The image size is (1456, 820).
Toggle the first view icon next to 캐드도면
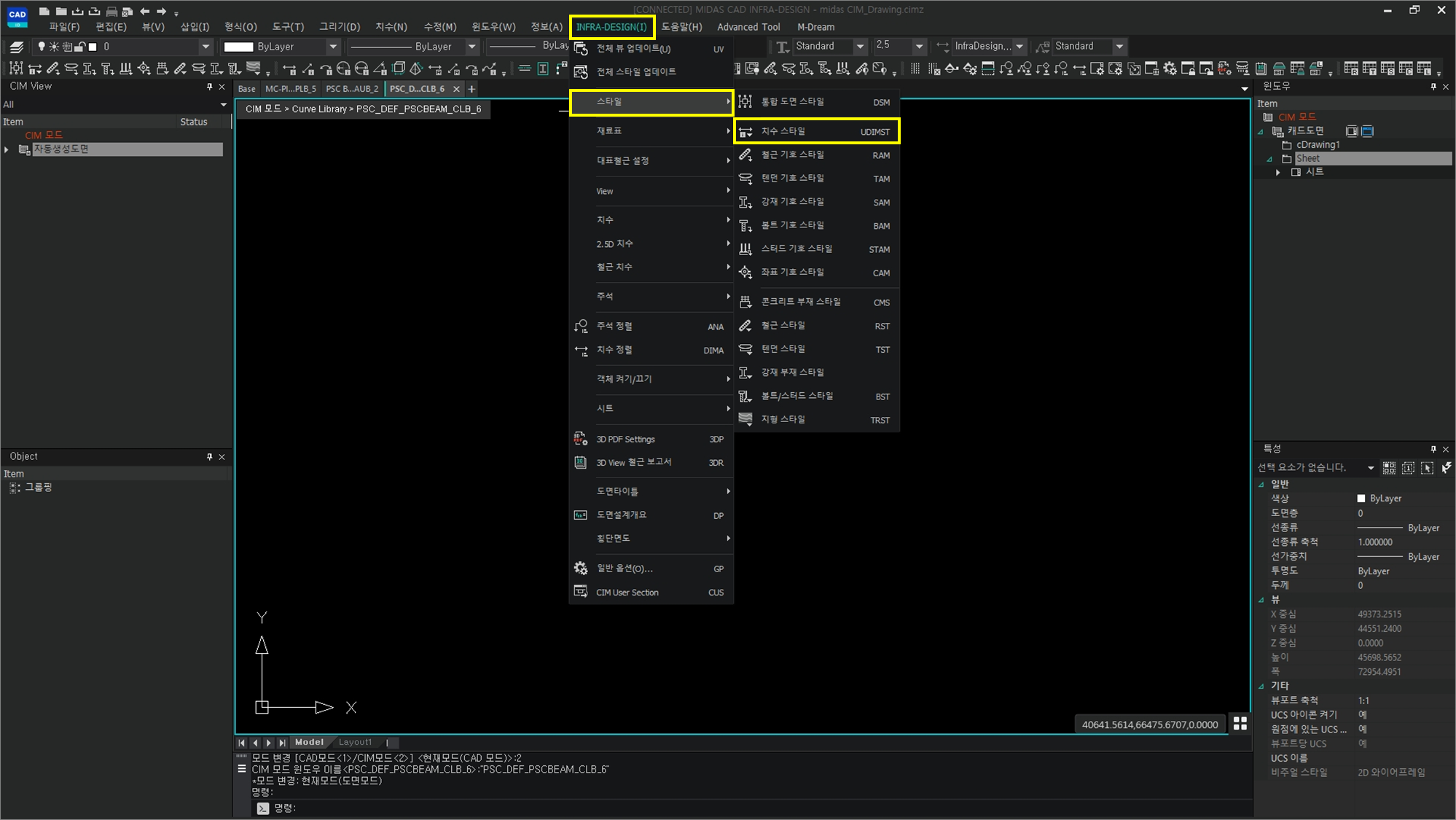tap(1351, 131)
